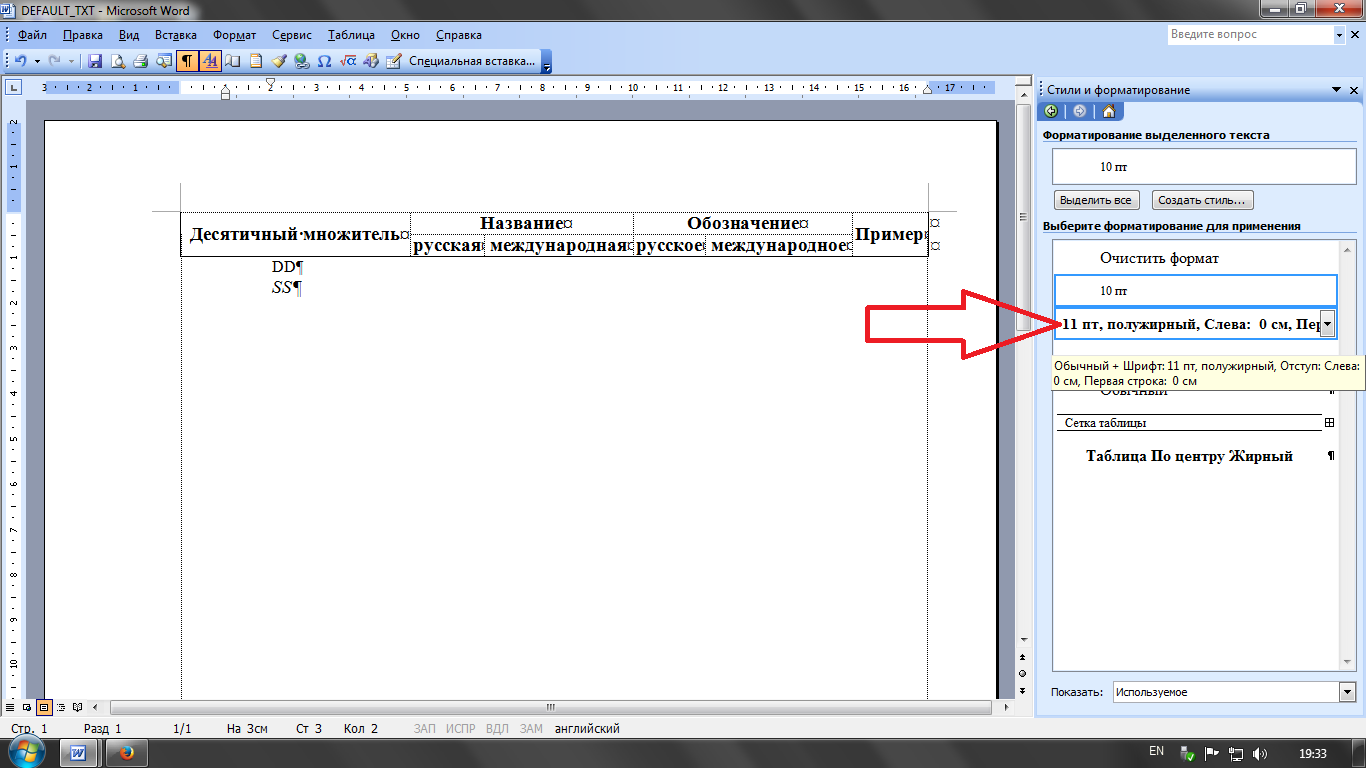The image size is (1366, 768).
Task: Click the Insert Hyperlink globe icon
Action: point(301,61)
